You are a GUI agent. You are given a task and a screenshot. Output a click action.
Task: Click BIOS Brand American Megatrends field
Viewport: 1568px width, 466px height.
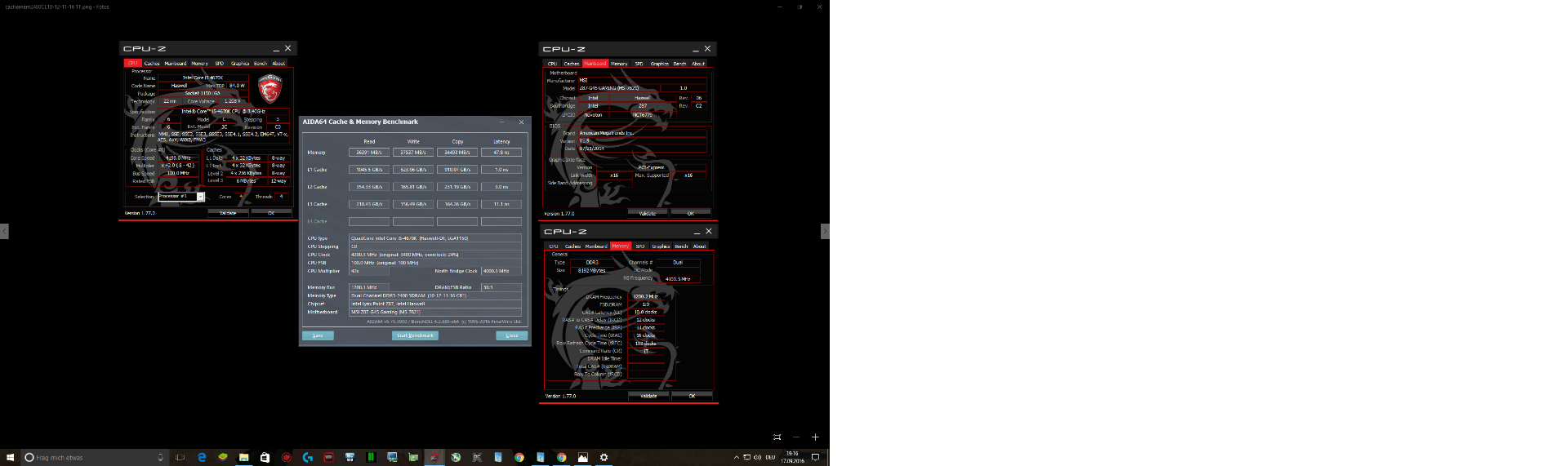pos(642,133)
